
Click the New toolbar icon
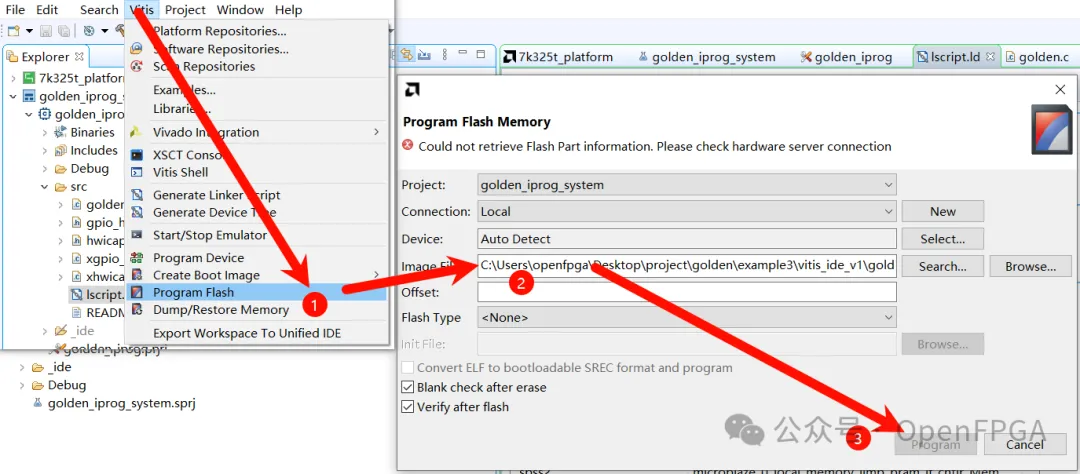pos(14,31)
